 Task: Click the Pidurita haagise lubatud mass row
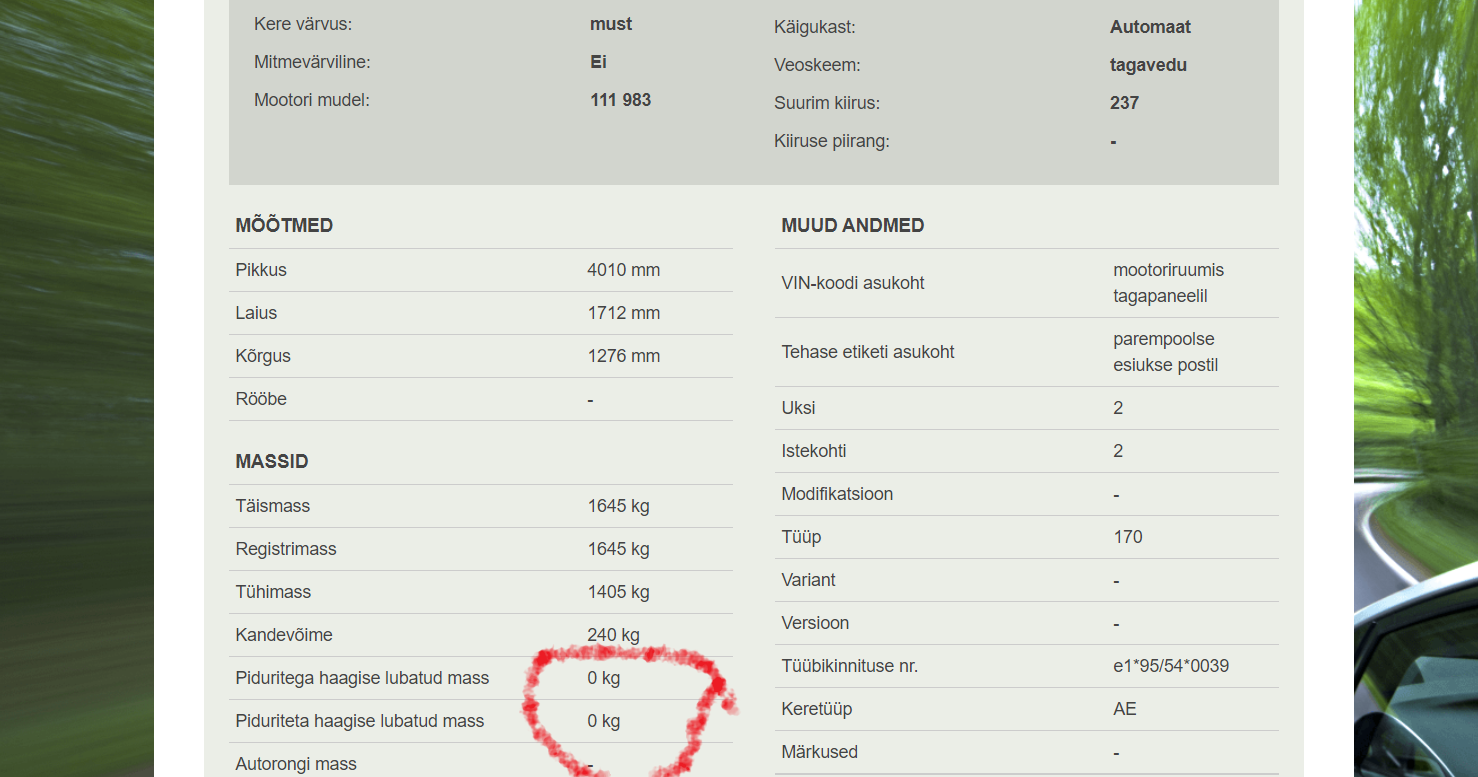pyautogui.click(x=481, y=721)
